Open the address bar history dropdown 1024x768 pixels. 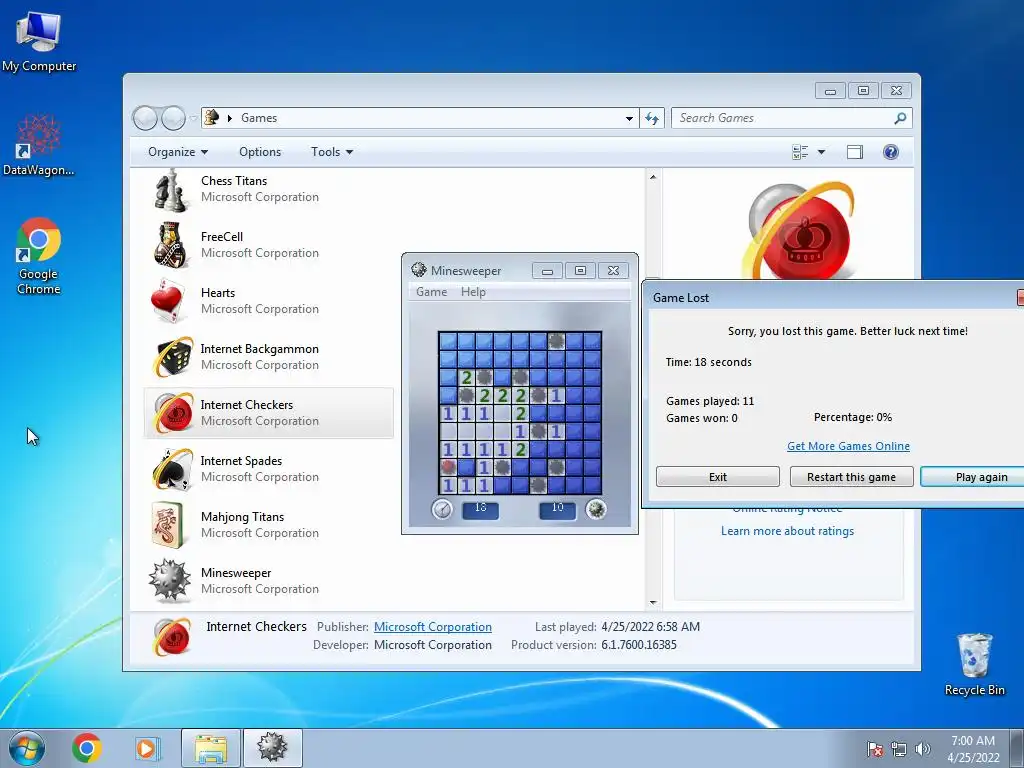629,118
